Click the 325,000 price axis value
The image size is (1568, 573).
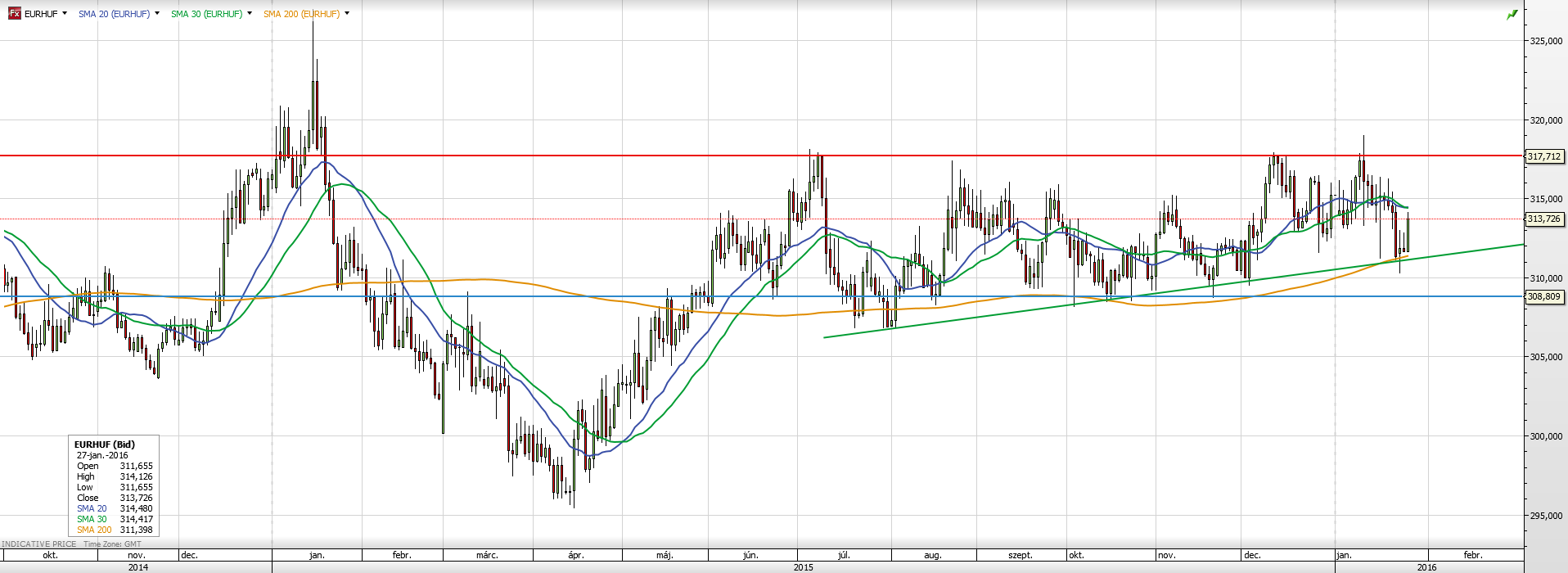click(x=1546, y=41)
